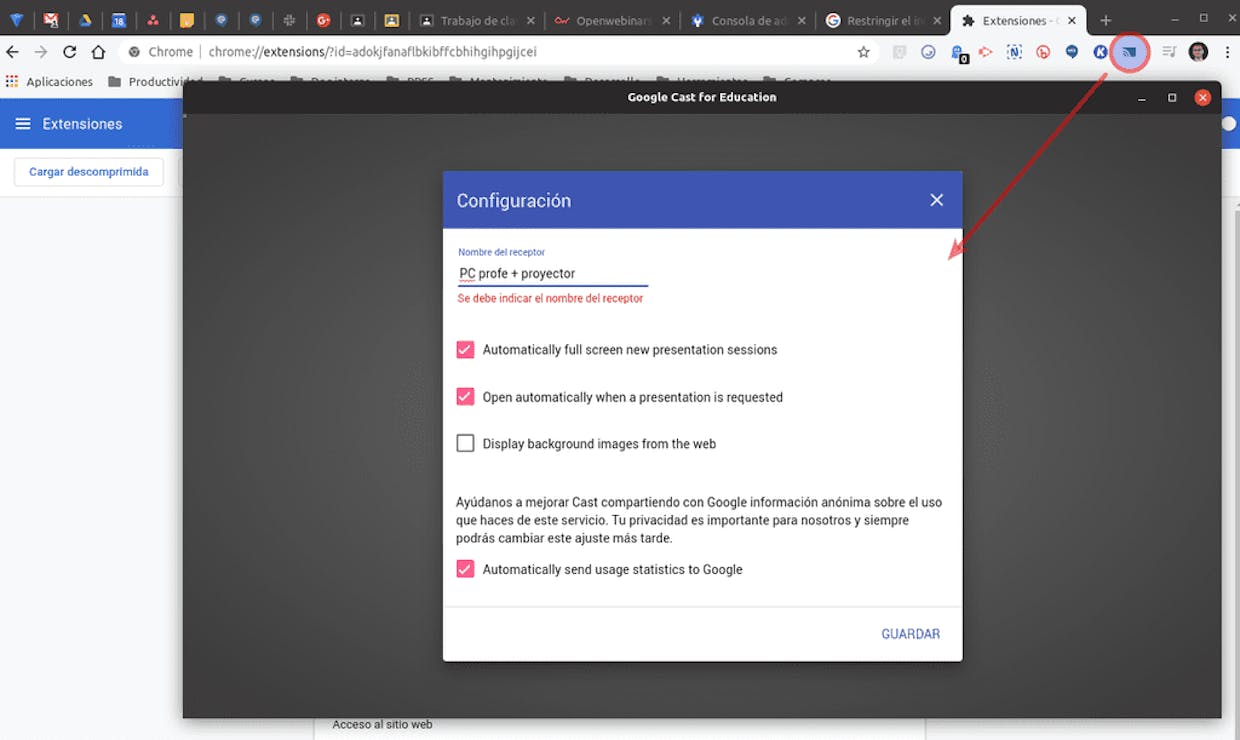Uncheck Open automatically when a presentation is requested
This screenshot has height=740, width=1240.
(465, 397)
